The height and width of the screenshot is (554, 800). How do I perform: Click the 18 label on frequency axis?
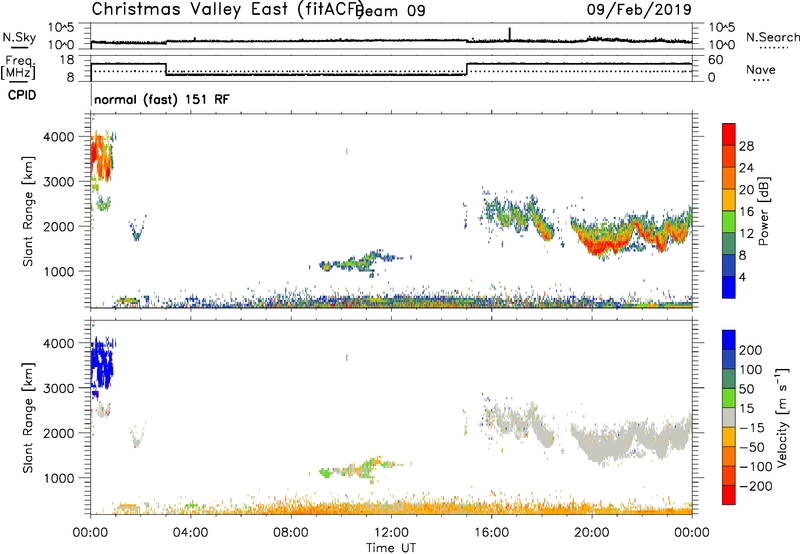67,60
